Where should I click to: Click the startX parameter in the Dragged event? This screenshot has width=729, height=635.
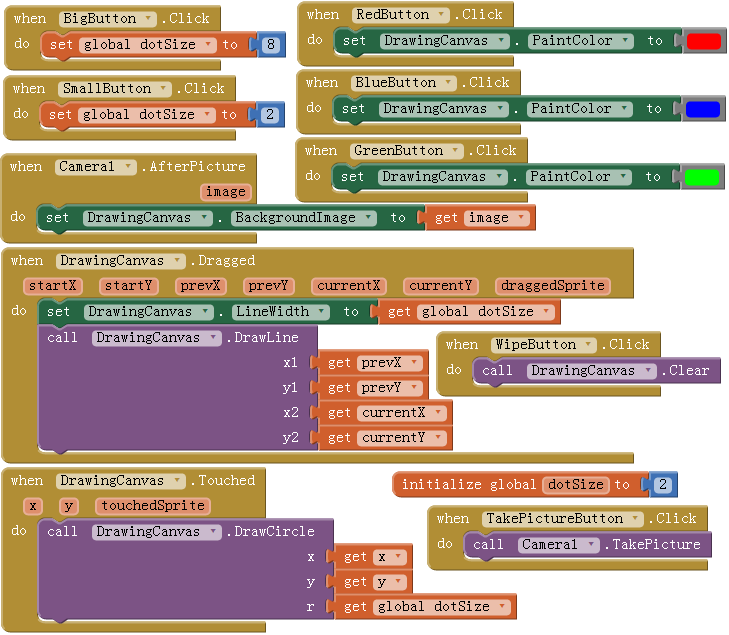[53, 286]
